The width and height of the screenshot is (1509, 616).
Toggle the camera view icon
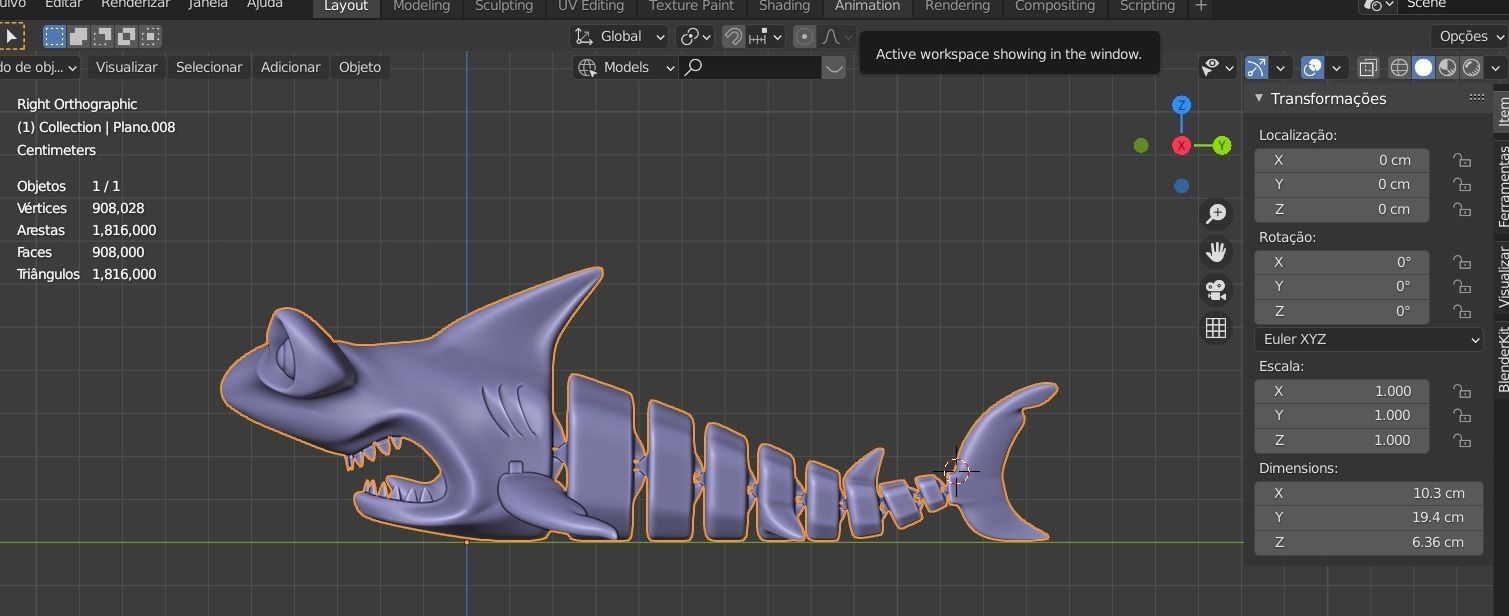[1216, 290]
